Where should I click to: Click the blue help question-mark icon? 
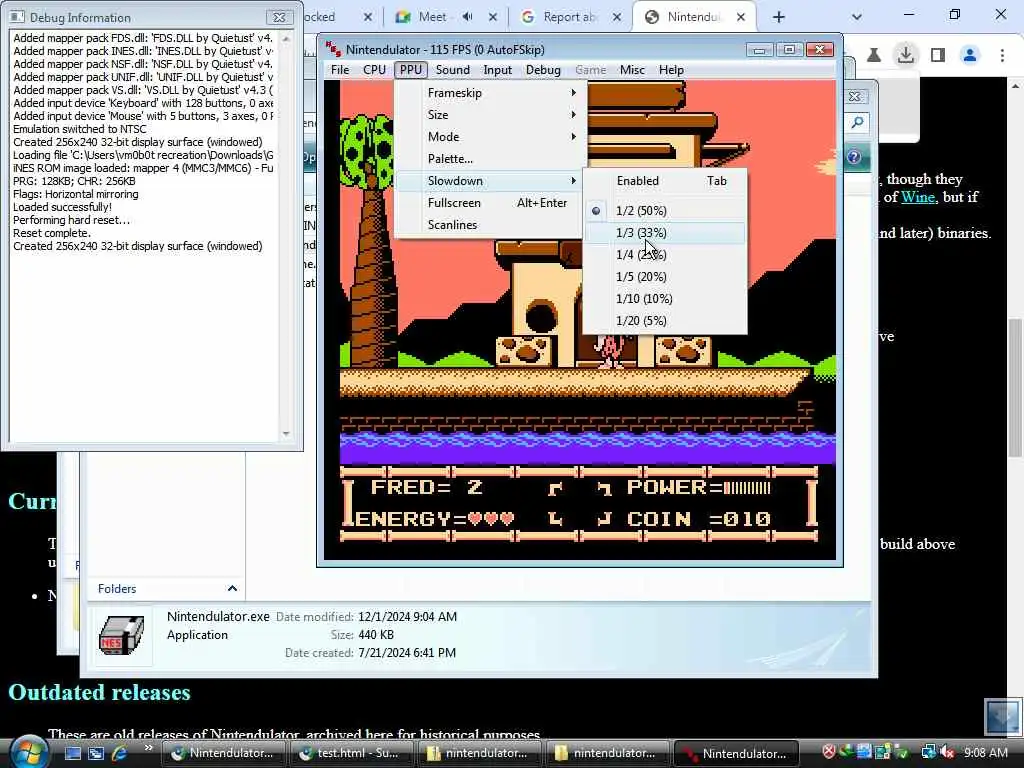pyautogui.click(x=854, y=157)
